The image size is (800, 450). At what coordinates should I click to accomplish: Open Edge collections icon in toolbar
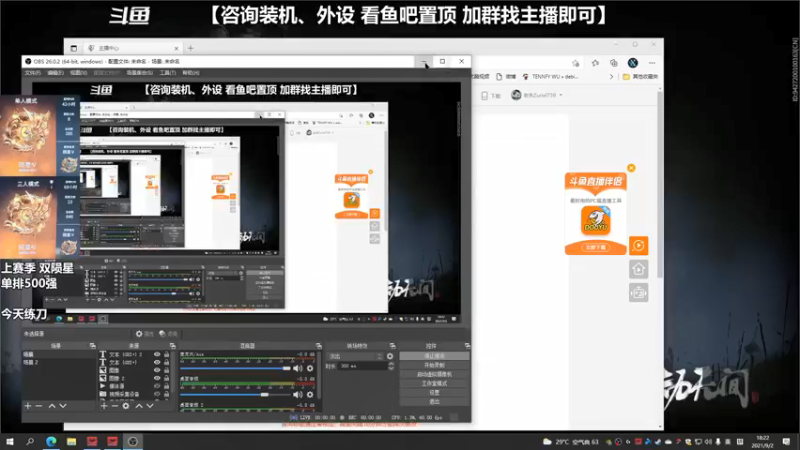coord(614,63)
